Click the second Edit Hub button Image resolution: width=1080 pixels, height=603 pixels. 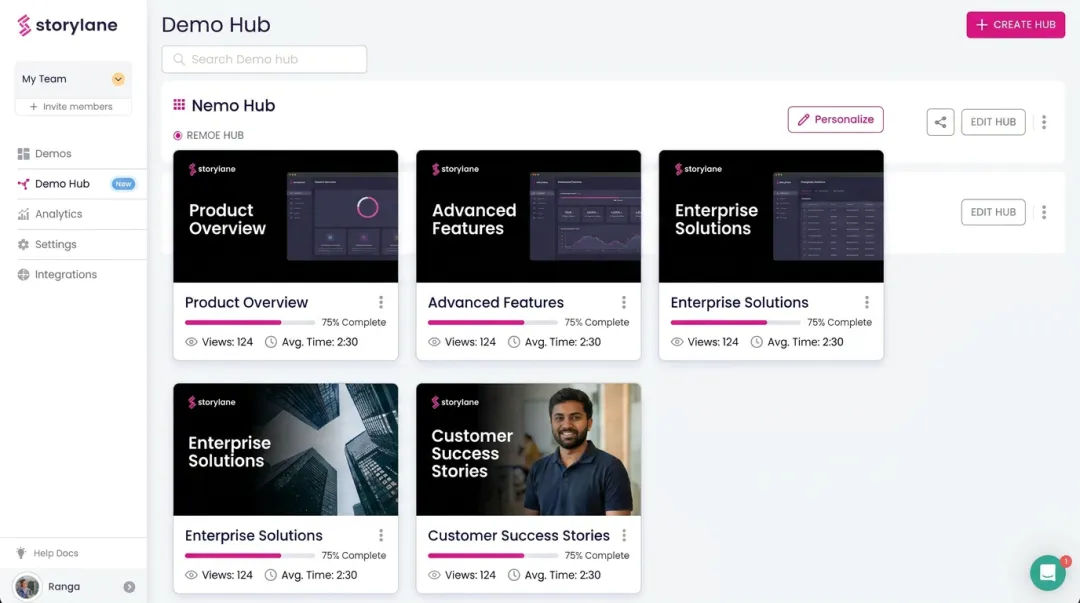[x=993, y=212]
